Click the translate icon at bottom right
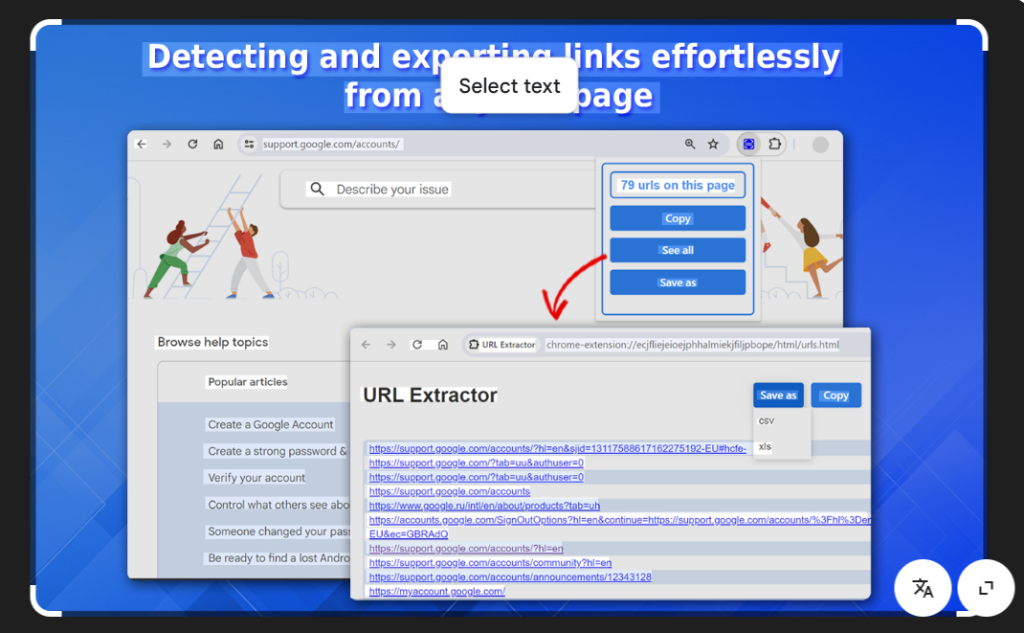The height and width of the screenshot is (633, 1024). pos(922,588)
